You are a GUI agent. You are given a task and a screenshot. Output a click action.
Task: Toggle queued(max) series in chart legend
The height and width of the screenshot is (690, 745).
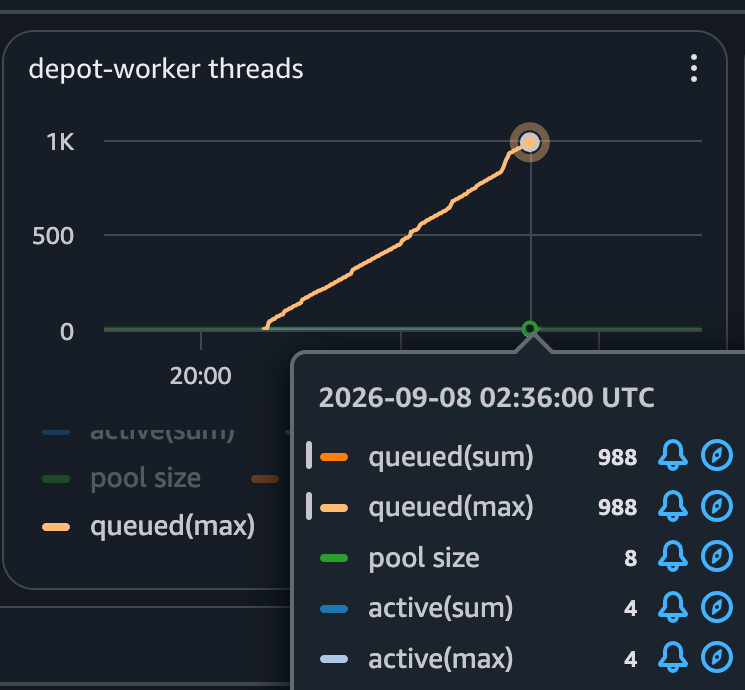(149, 526)
